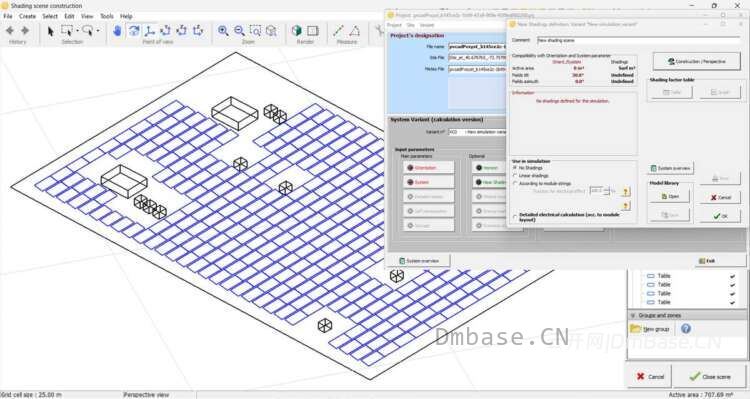
Task: Click Cancel in shading definition dialog
Action: pos(720,197)
